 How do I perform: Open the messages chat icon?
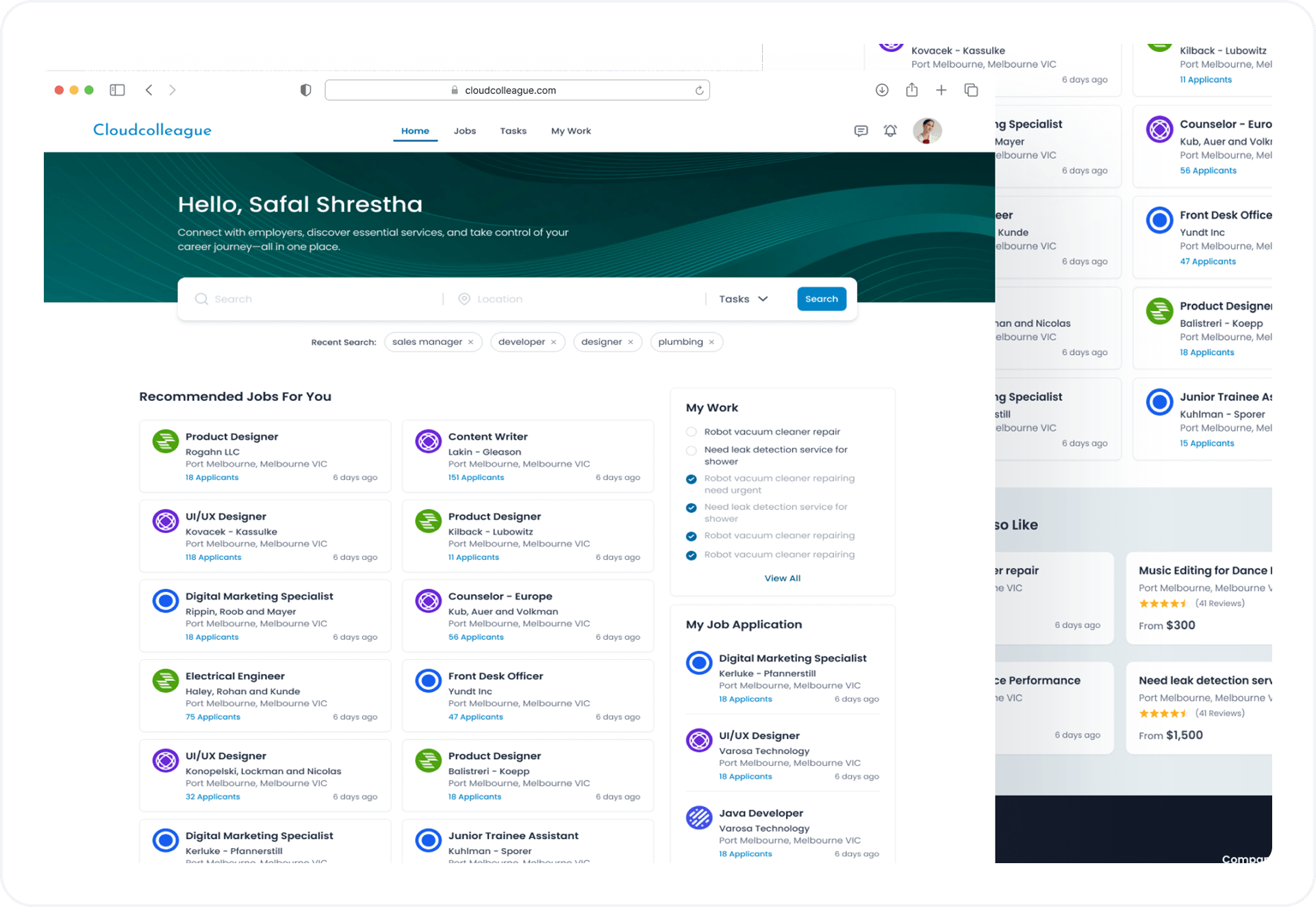click(861, 131)
